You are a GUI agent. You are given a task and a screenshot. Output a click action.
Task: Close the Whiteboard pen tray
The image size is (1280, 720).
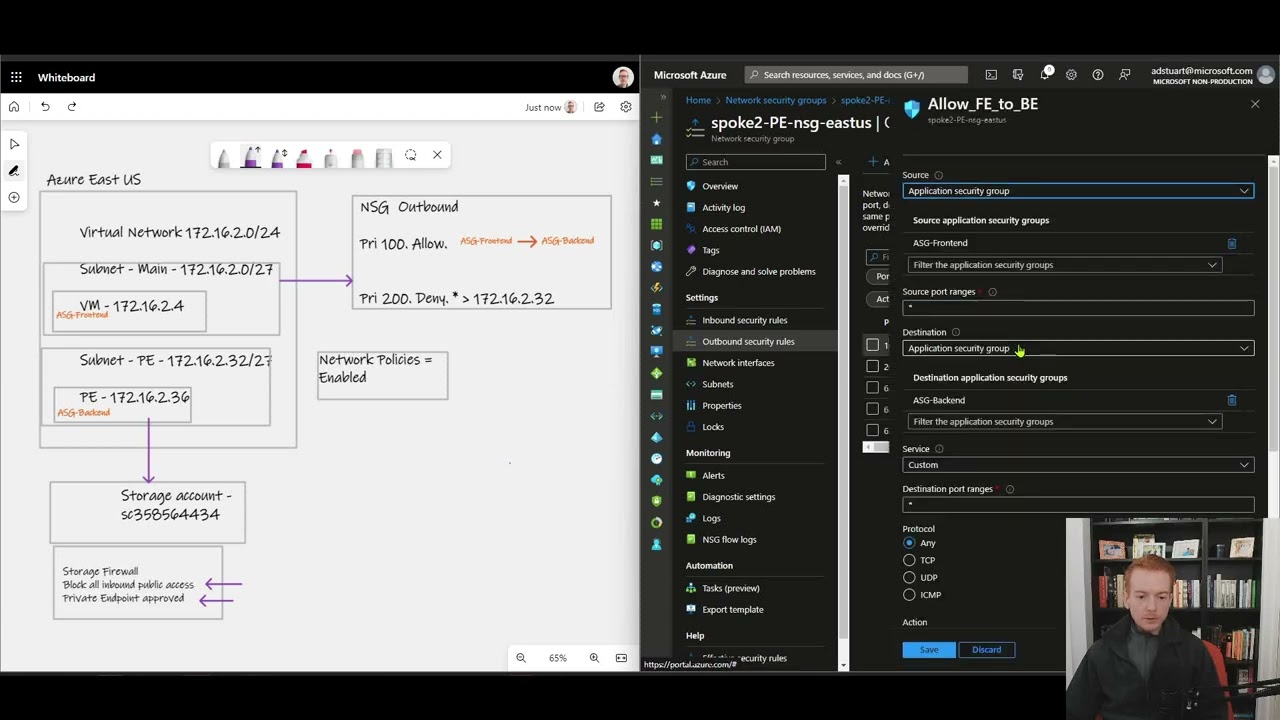coord(437,155)
